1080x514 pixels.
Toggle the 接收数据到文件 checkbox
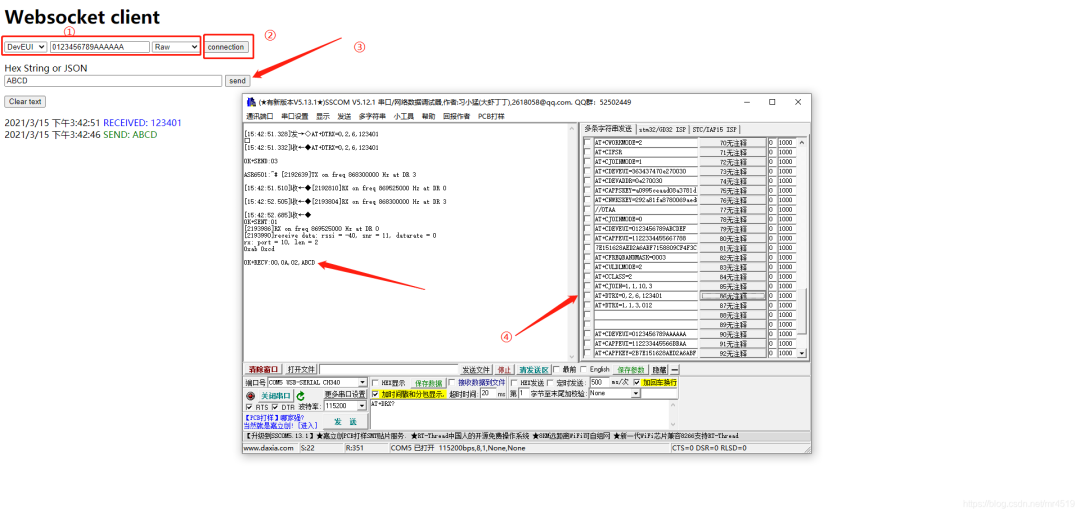453,382
